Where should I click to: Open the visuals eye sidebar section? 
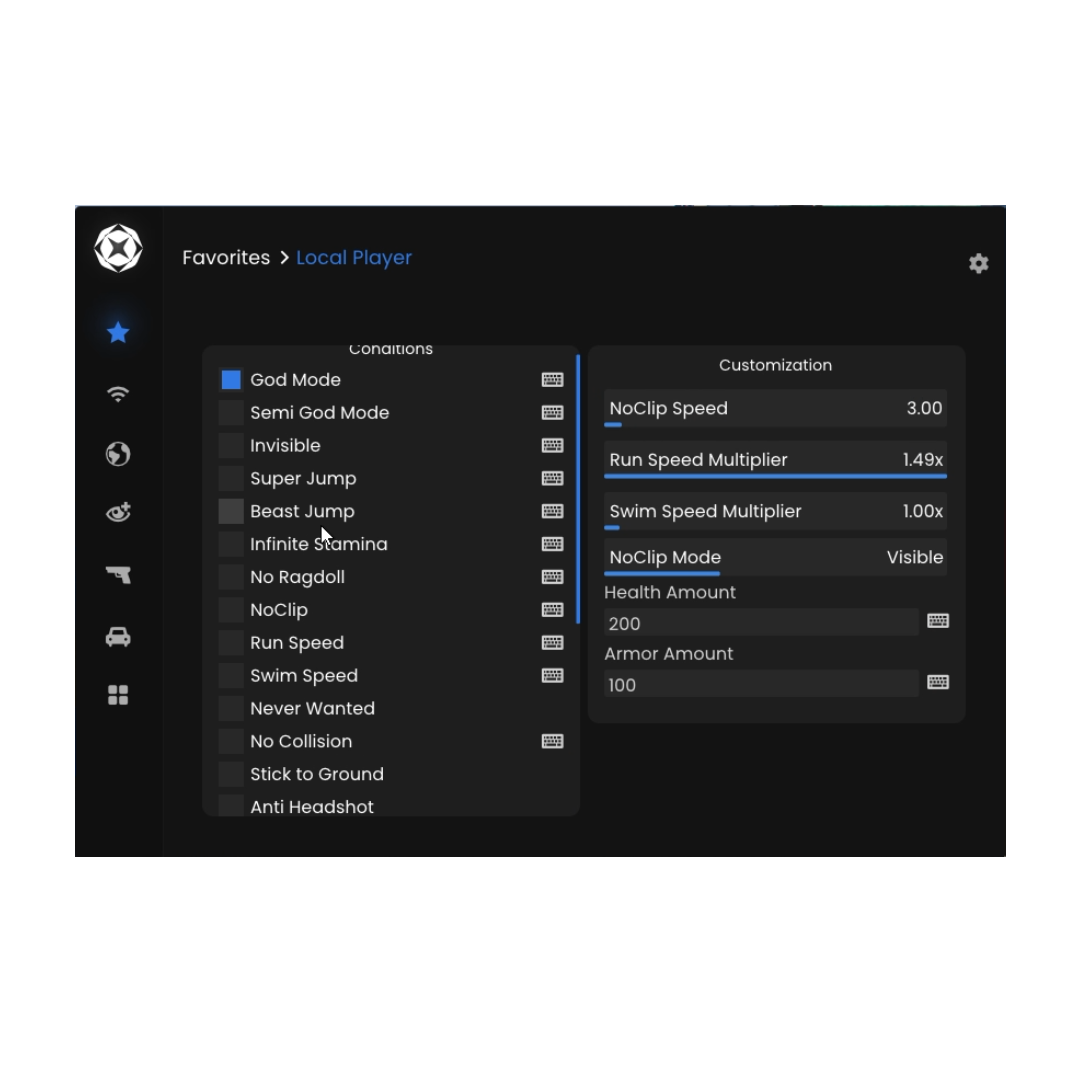point(118,513)
